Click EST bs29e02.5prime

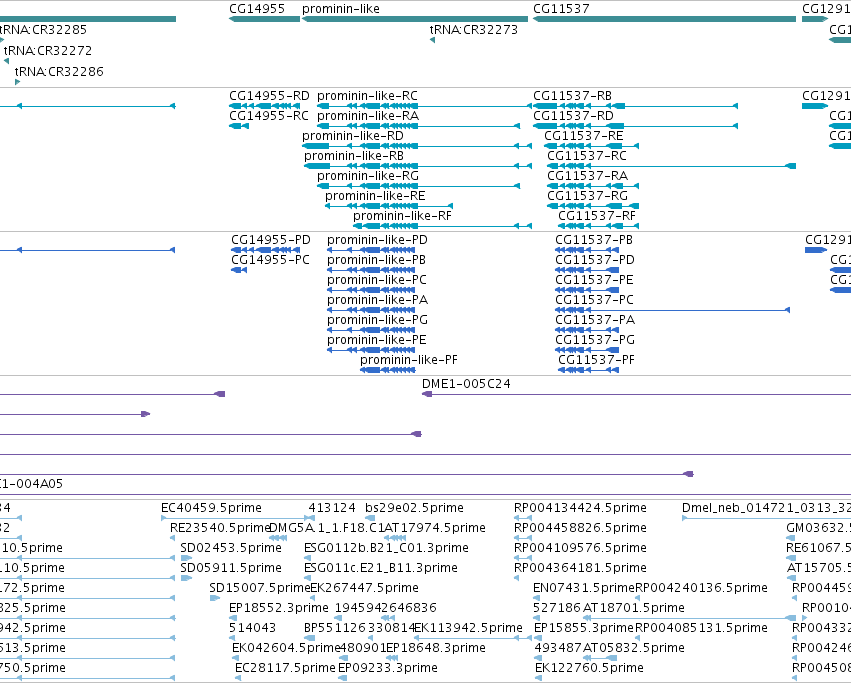coord(415,509)
